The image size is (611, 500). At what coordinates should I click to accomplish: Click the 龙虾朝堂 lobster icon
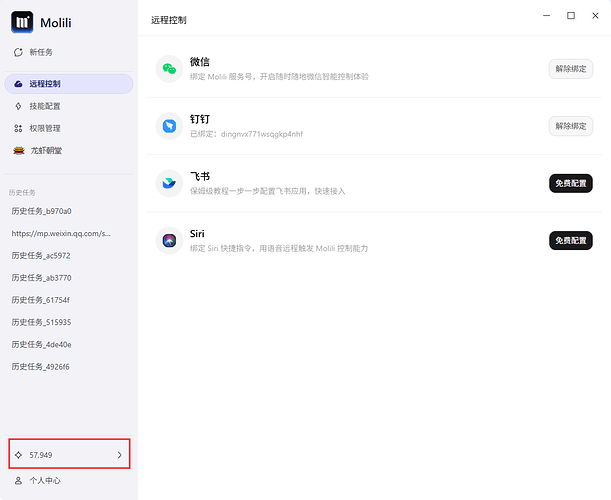tap(18, 151)
